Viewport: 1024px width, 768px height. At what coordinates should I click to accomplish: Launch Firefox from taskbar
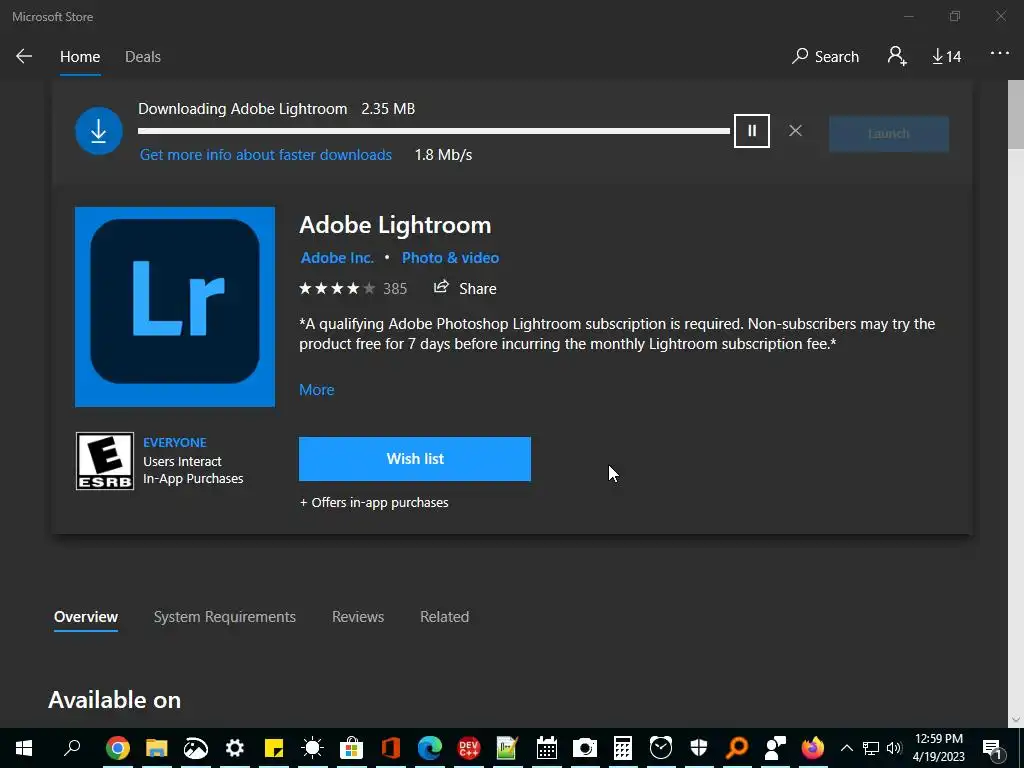pyautogui.click(x=813, y=748)
